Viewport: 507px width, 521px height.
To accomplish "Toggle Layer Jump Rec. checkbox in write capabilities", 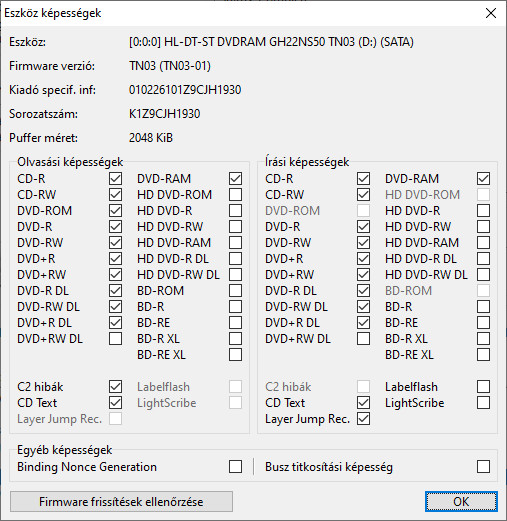I will point(363,419).
